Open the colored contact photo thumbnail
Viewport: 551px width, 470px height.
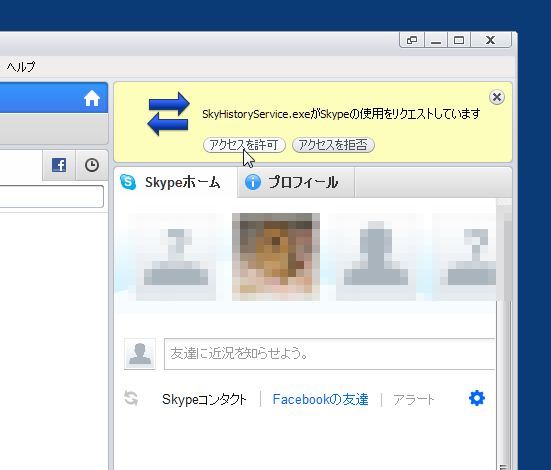[x=276, y=257]
